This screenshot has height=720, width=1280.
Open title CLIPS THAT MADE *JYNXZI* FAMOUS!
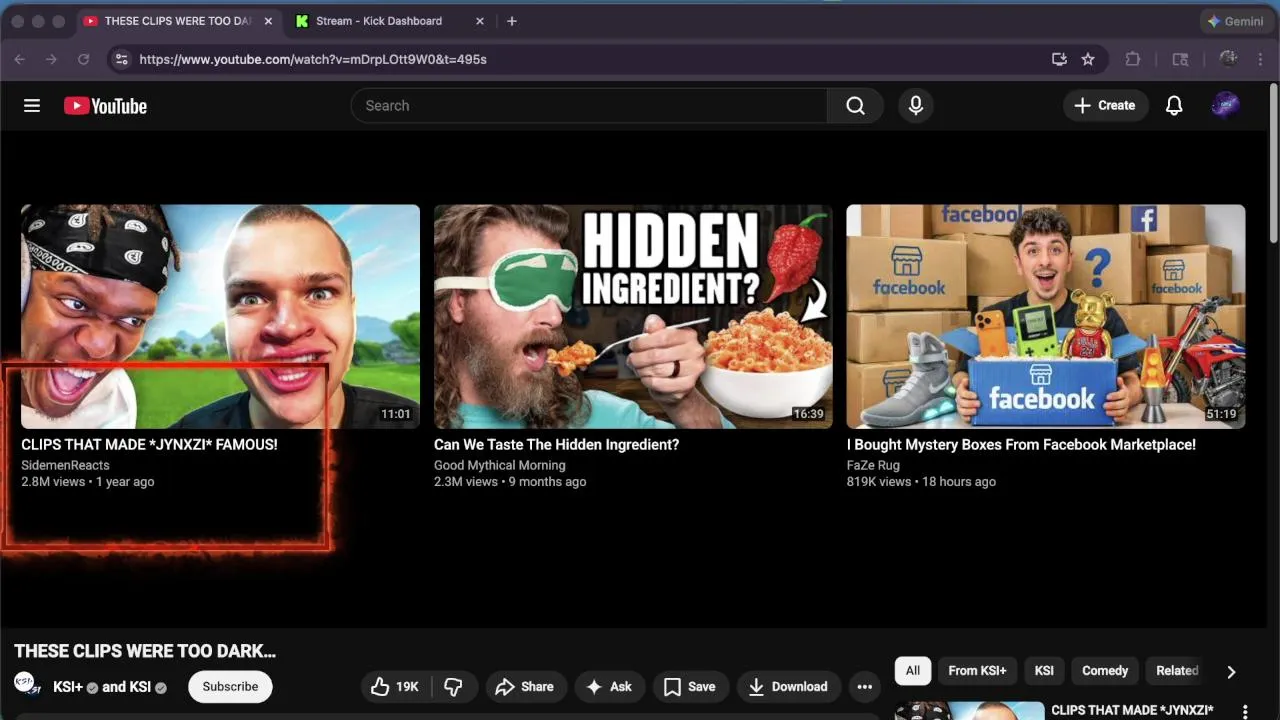coord(149,445)
